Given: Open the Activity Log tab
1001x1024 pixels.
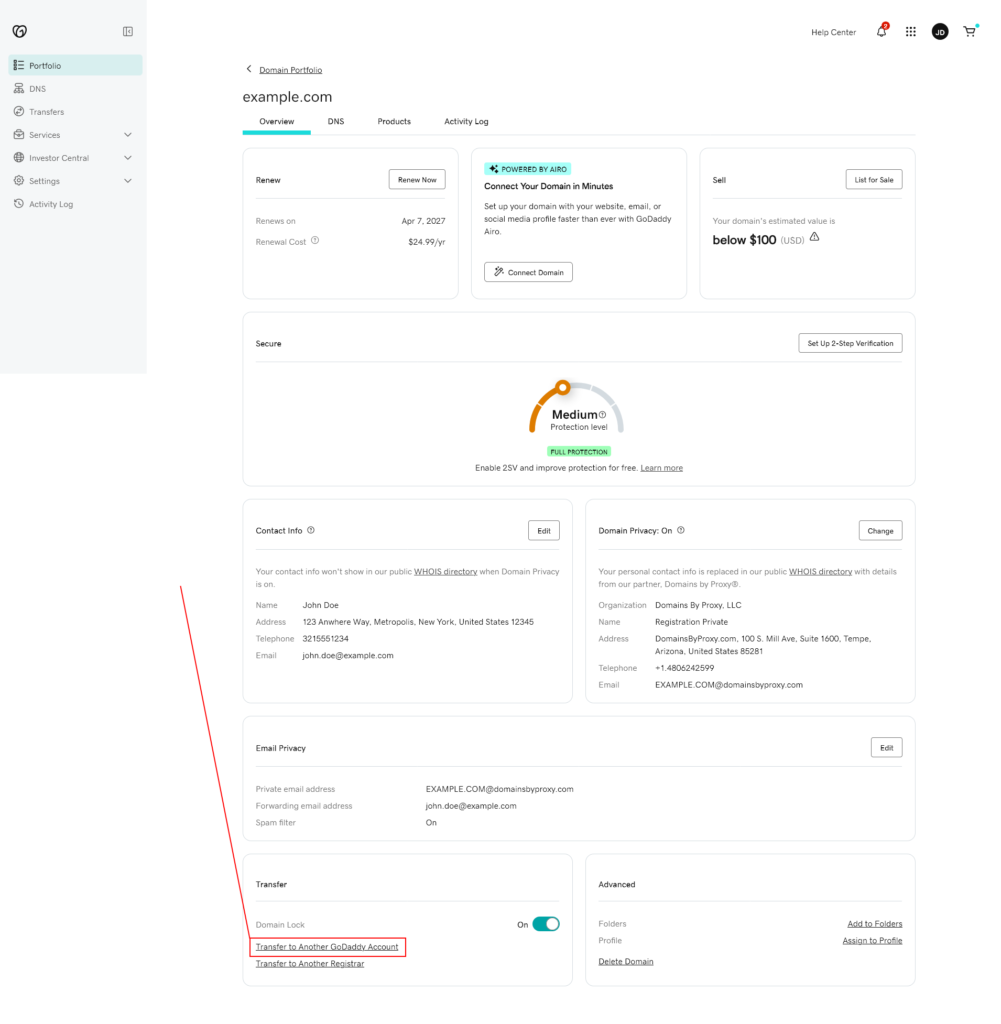Looking at the screenshot, I should [466, 121].
